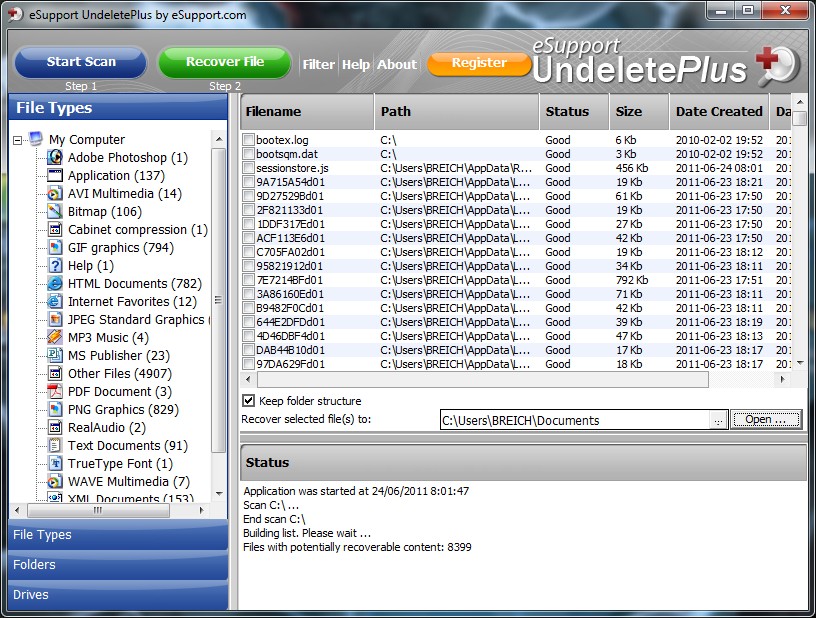Select the GIF graphics (794) tree item
Image resolution: width=816 pixels, height=618 pixels.
click(x=121, y=248)
